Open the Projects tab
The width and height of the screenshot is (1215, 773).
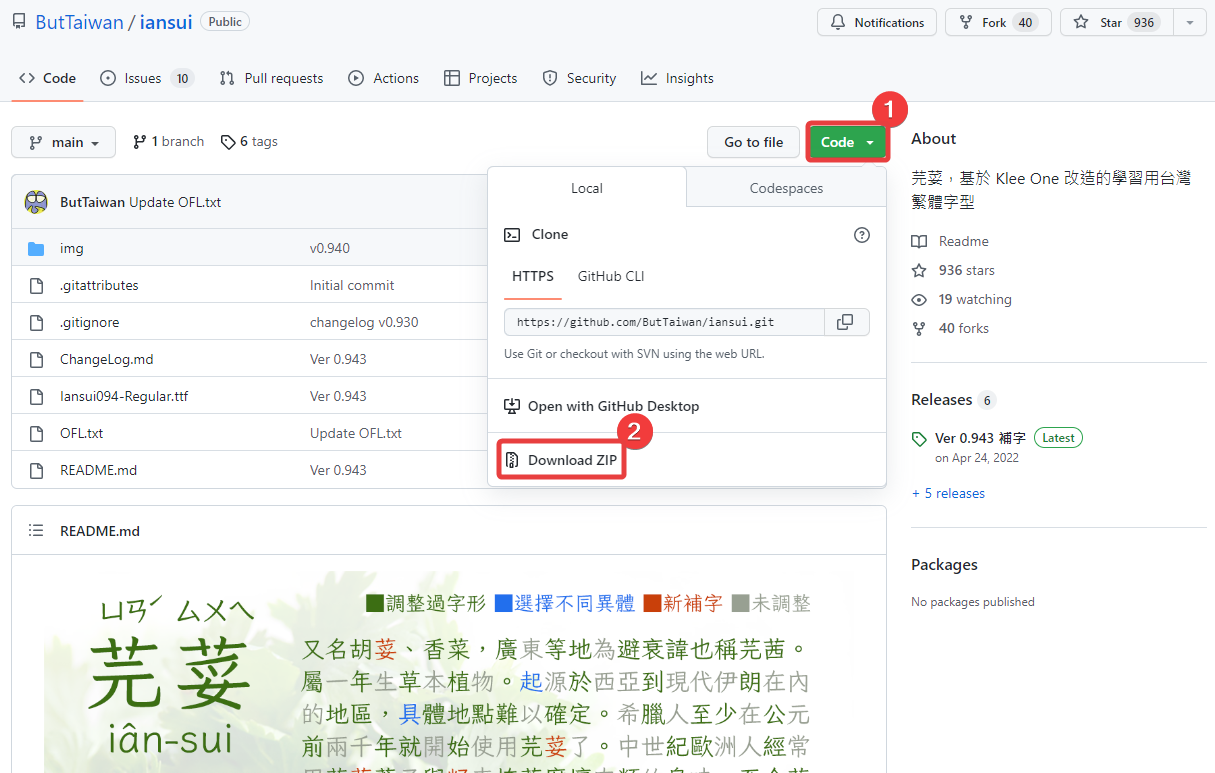point(481,78)
